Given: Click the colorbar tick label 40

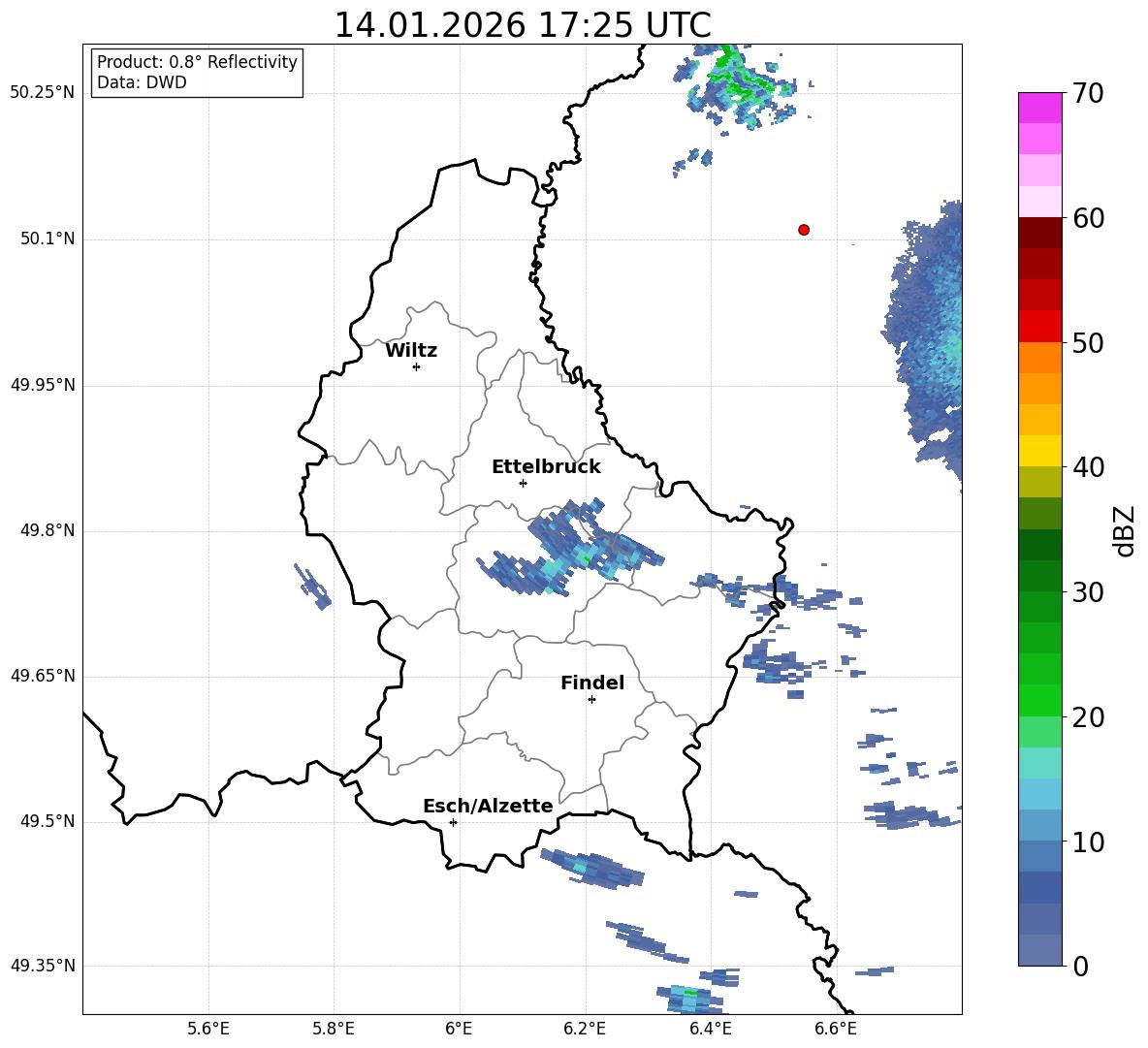Looking at the screenshot, I should click(x=1088, y=467).
